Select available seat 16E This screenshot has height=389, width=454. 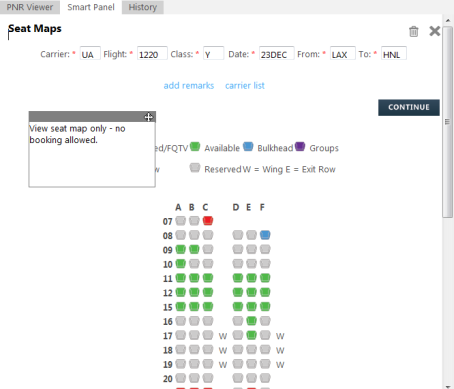click(x=251, y=321)
